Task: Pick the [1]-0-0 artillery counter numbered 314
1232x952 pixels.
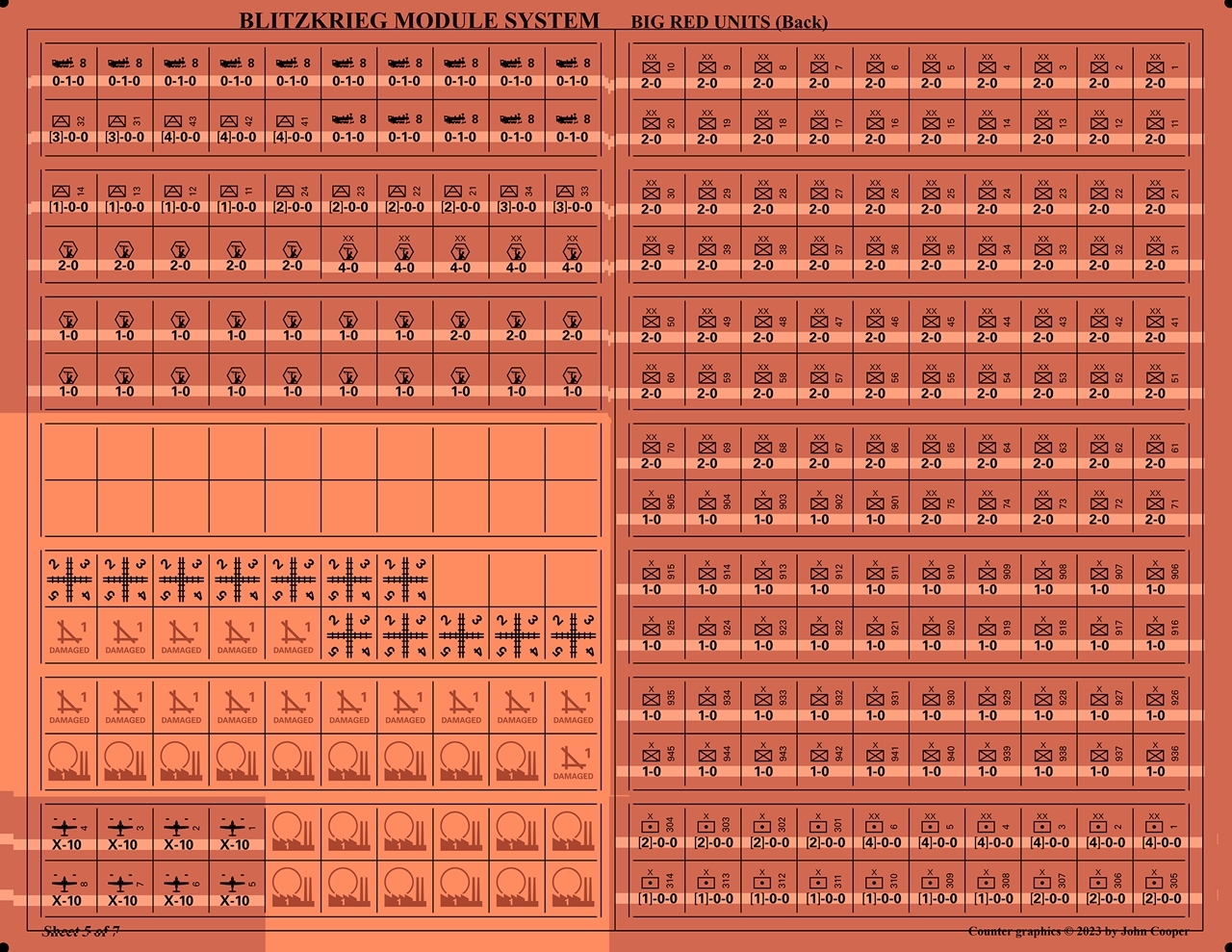Action: coord(658,888)
